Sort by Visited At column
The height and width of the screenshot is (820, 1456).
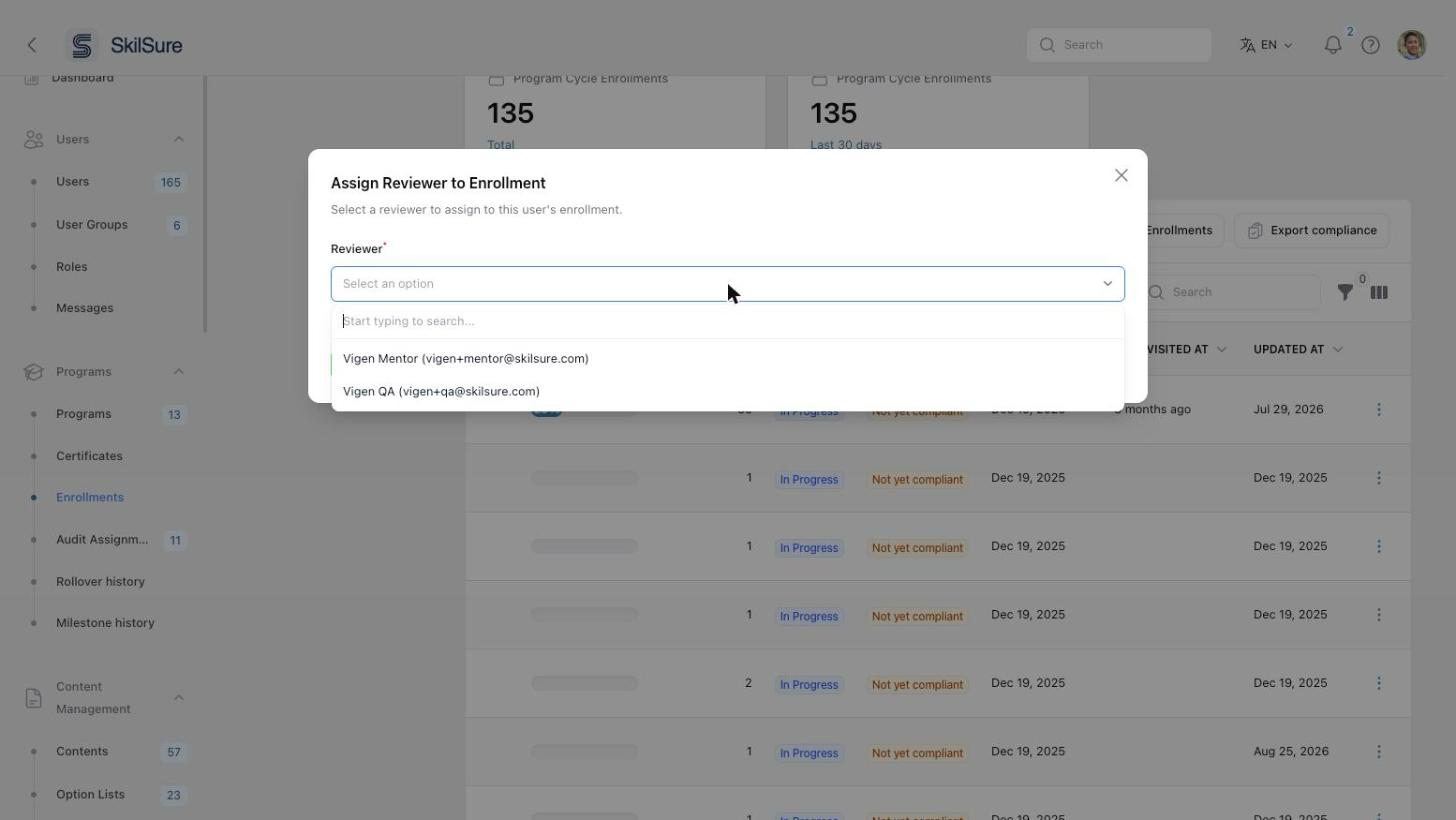tap(1187, 349)
